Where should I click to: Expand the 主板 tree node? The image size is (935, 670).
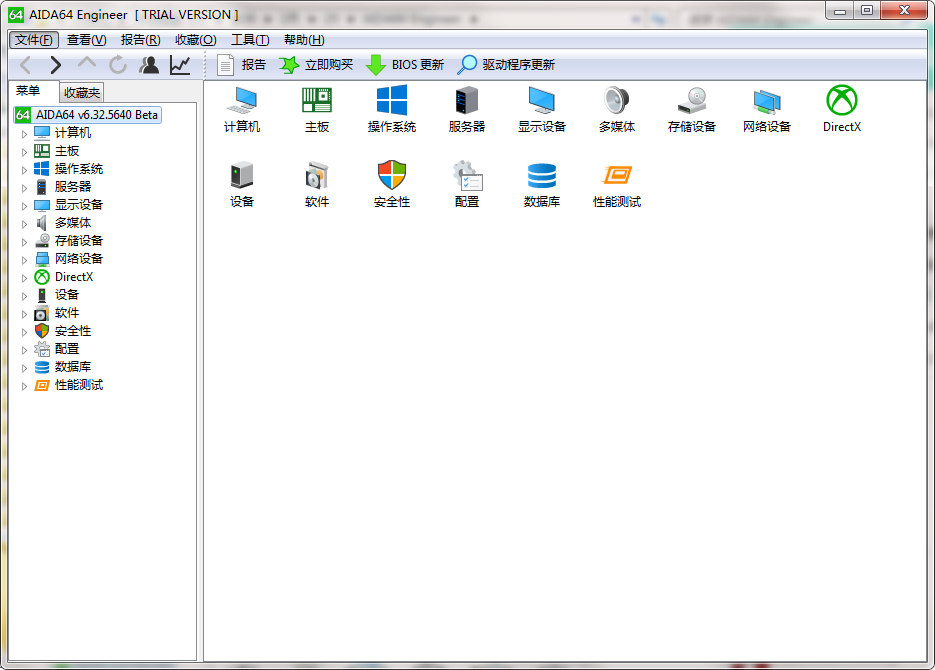click(x=24, y=152)
